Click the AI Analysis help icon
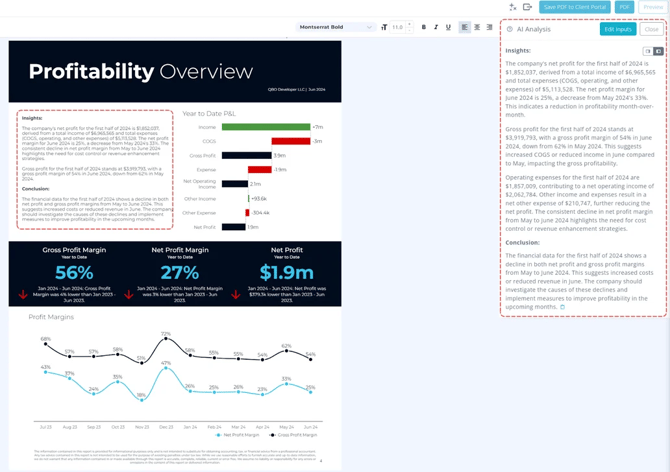The image size is (670, 472). pos(510,30)
